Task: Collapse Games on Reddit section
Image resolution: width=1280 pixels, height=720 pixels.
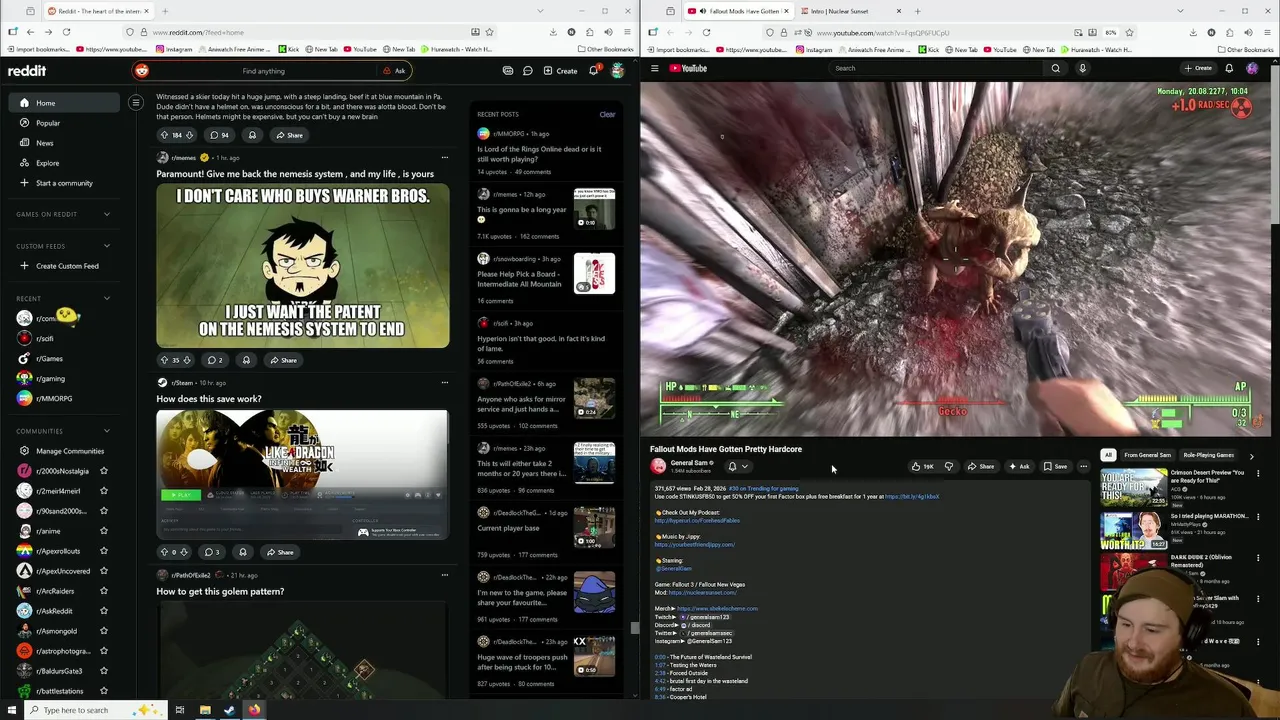Action: [x=107, y=214]
